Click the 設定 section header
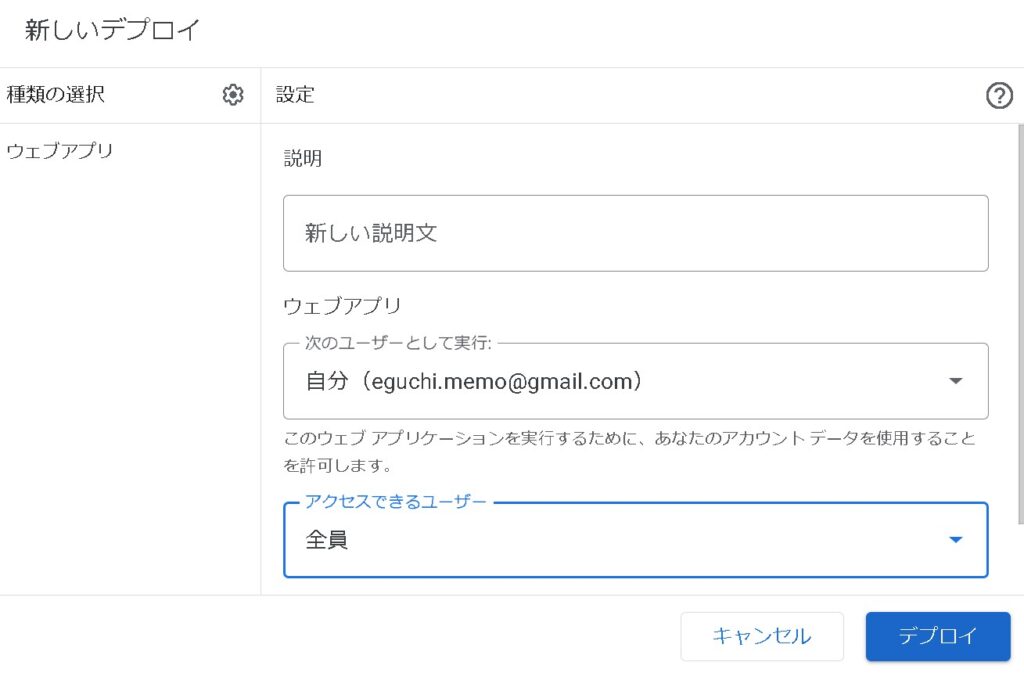The height and width of the screenshot is (673, 1024). pos(292,95)
